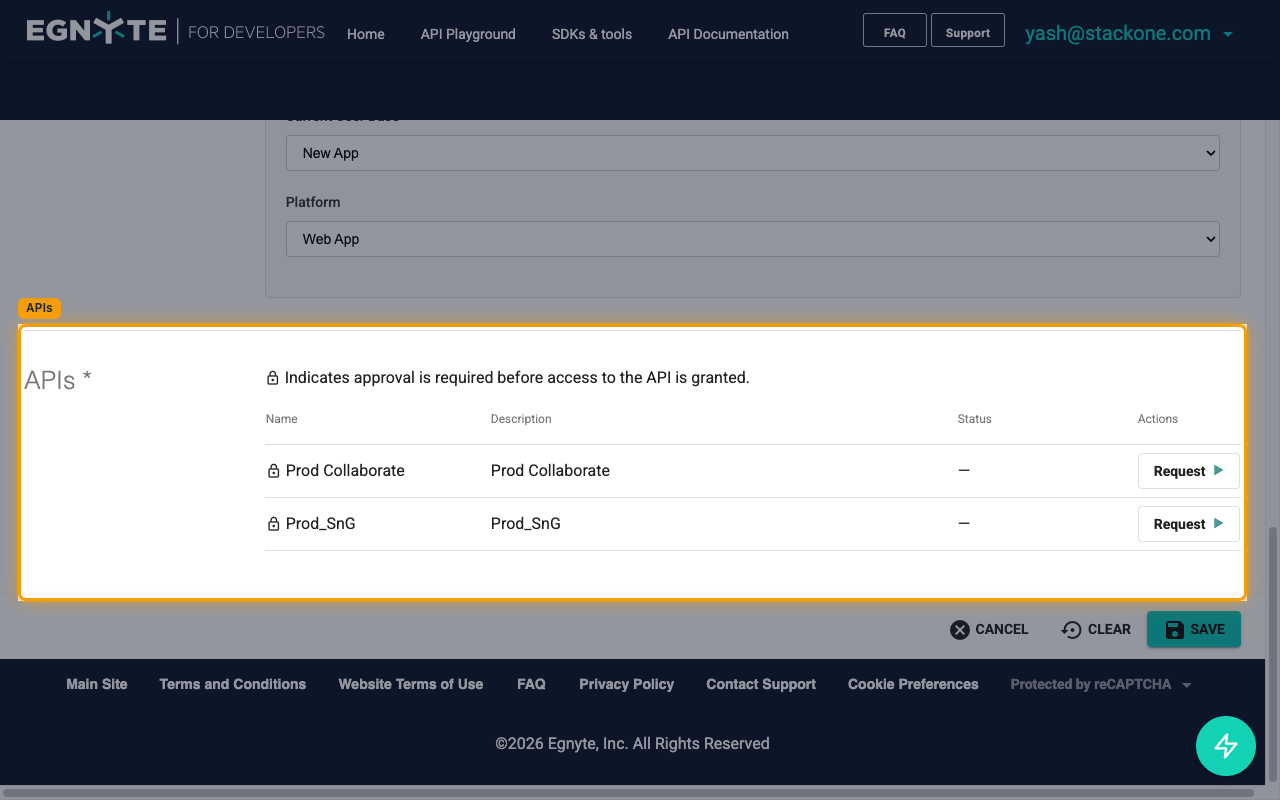Image resolution: width=1280 pixels, height=800 pixels.
Task: Open the New App dropdown
Action: [753, 153]
